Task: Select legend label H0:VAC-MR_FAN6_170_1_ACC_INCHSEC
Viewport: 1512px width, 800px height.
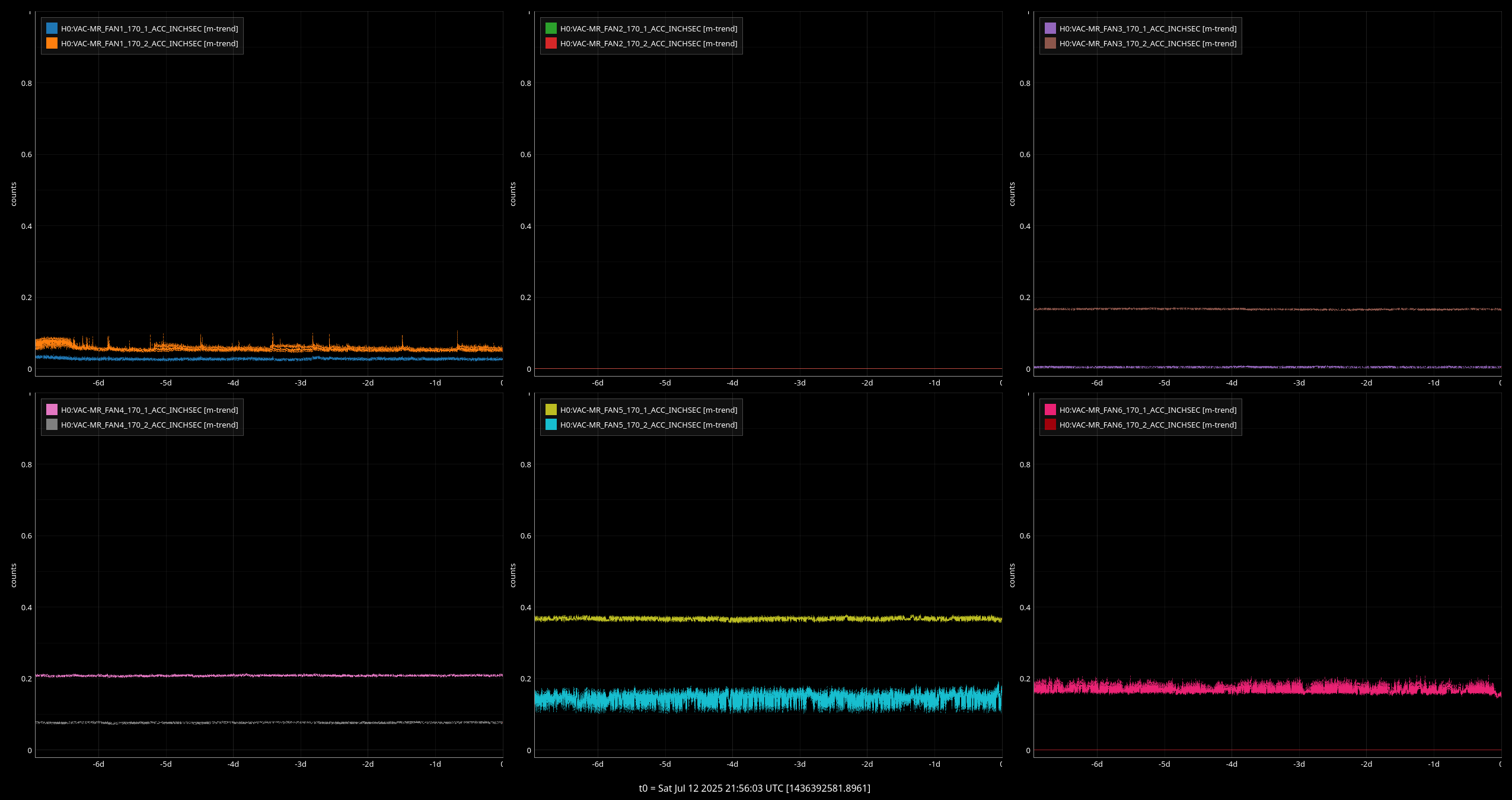Action: [x=1148, y=410]
